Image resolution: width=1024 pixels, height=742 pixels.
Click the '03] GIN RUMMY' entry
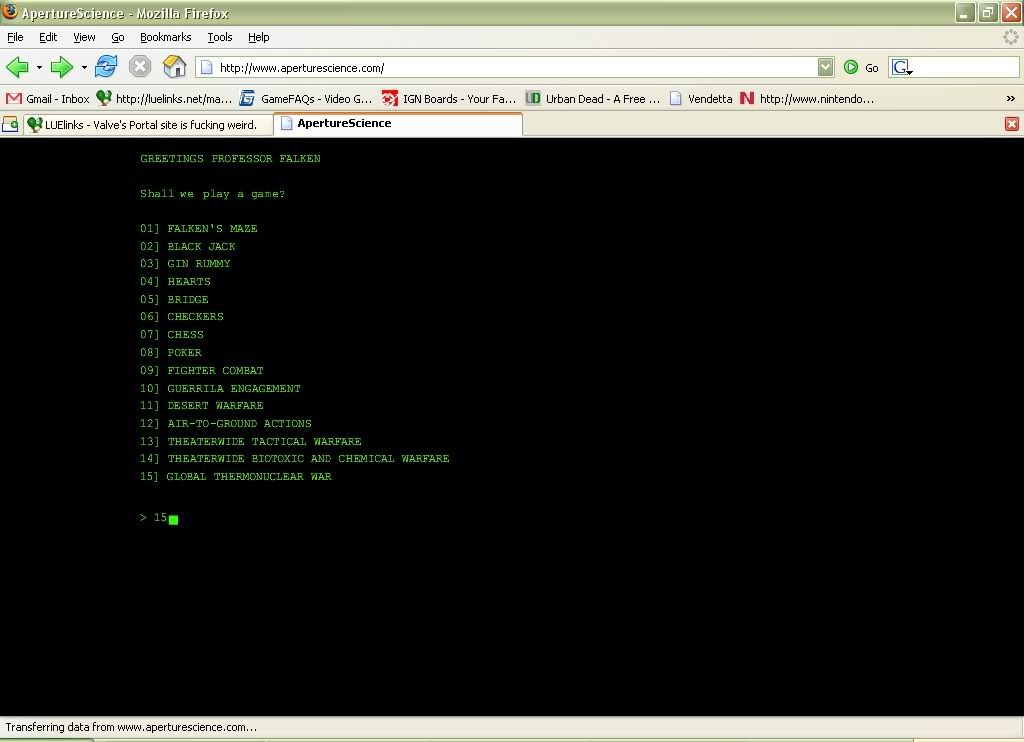pyautogui.click(x=185, y=264)
